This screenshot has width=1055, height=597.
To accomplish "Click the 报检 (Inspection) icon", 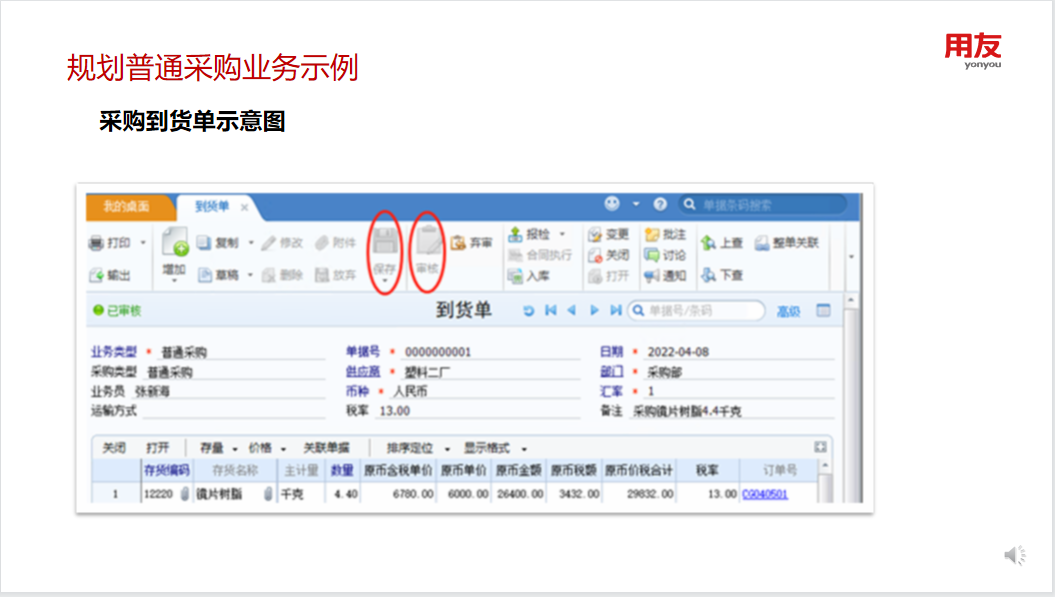I will coord(515,234).
